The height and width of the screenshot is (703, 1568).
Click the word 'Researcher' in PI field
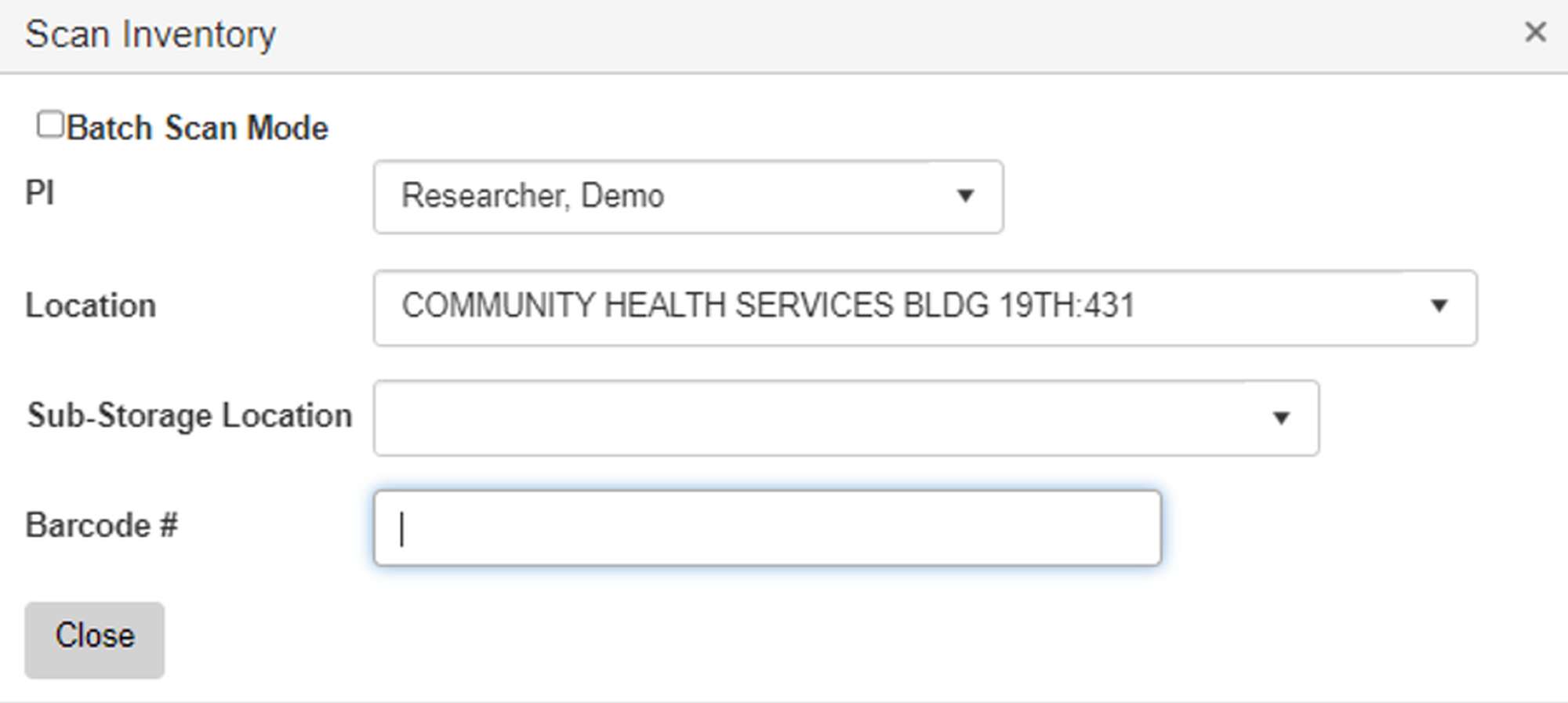click(484, 196)
